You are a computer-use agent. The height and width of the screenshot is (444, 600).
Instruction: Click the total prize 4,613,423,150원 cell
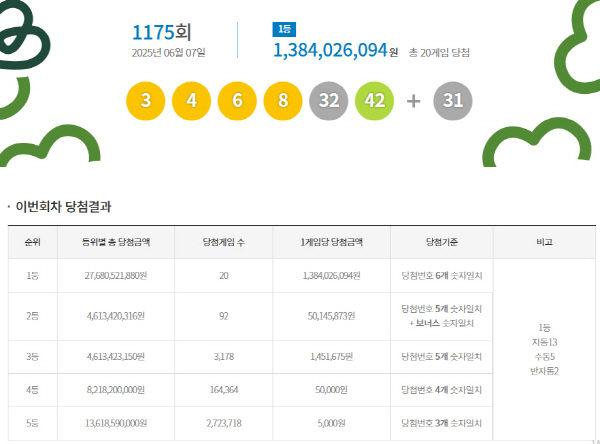click(x=116, y=357)
